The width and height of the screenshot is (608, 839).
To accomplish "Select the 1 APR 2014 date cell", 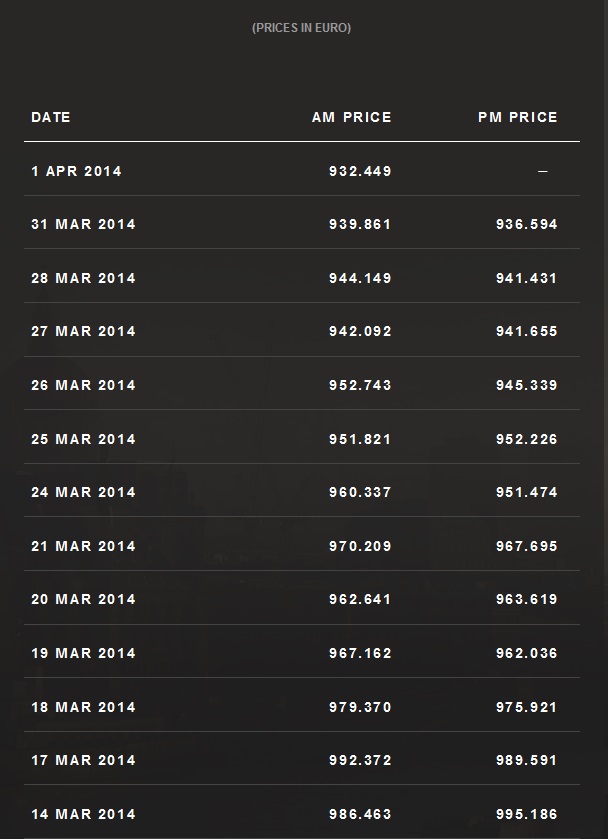I will 76,171.
